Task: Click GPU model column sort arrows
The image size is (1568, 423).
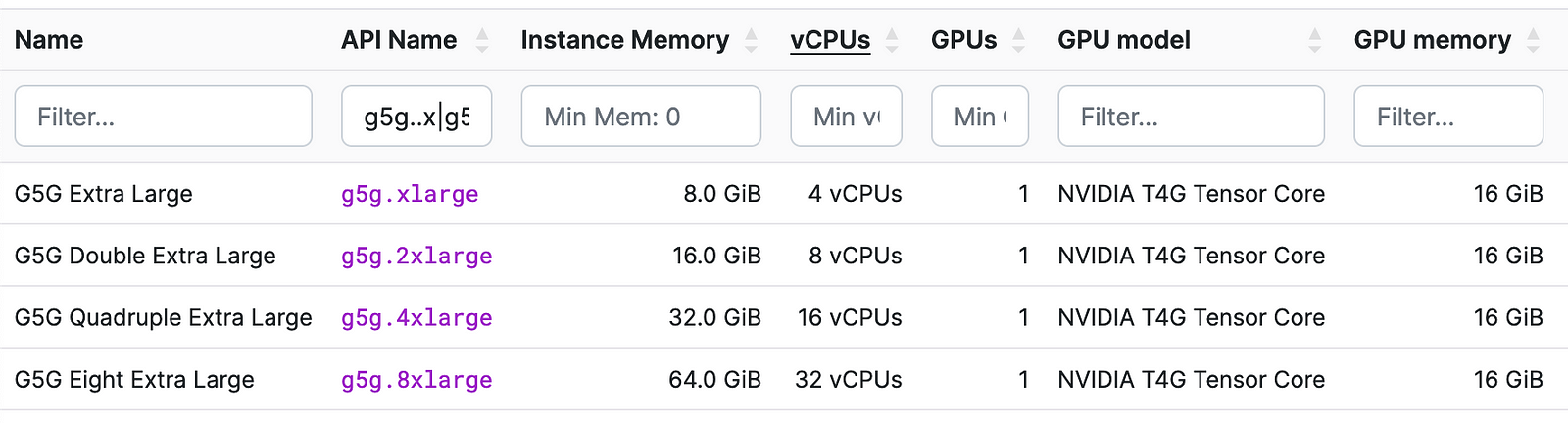Action: [1315, 40]
